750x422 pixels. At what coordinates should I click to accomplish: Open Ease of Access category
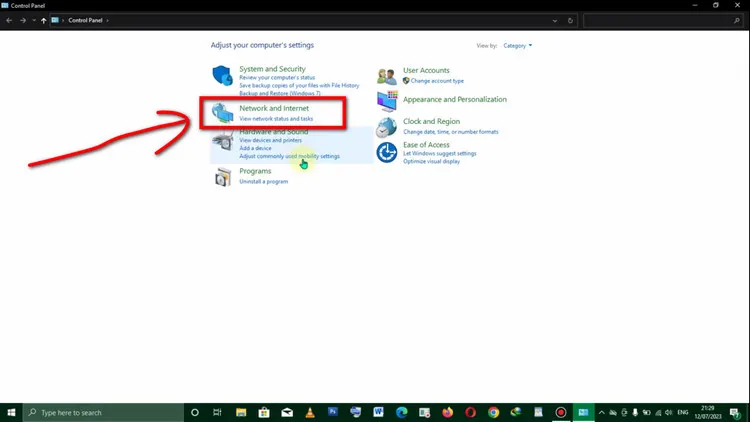pos(426,144)
